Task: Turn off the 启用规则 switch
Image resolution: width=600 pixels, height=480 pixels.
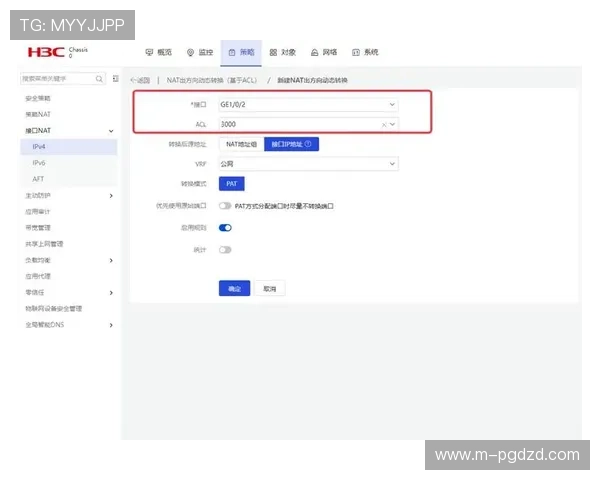Action: [225, 228]
